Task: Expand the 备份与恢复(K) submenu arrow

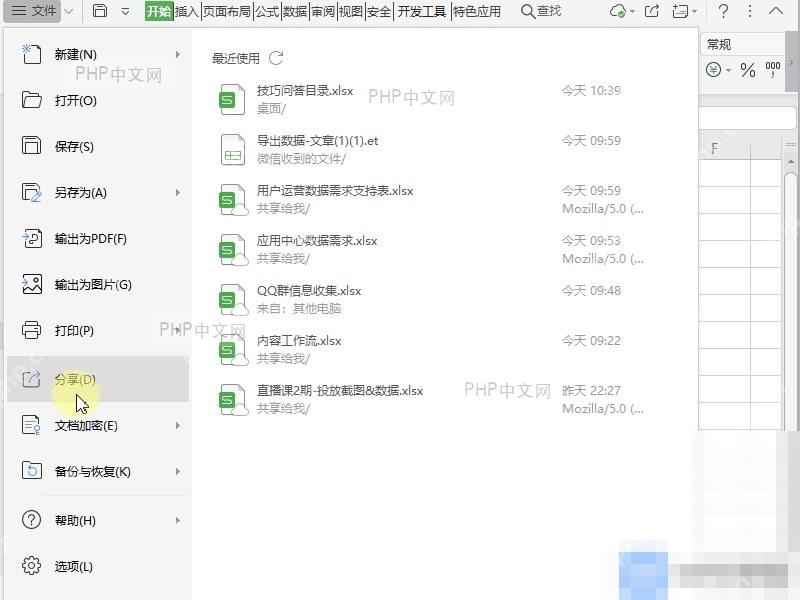Action: (x=178, y=471)
